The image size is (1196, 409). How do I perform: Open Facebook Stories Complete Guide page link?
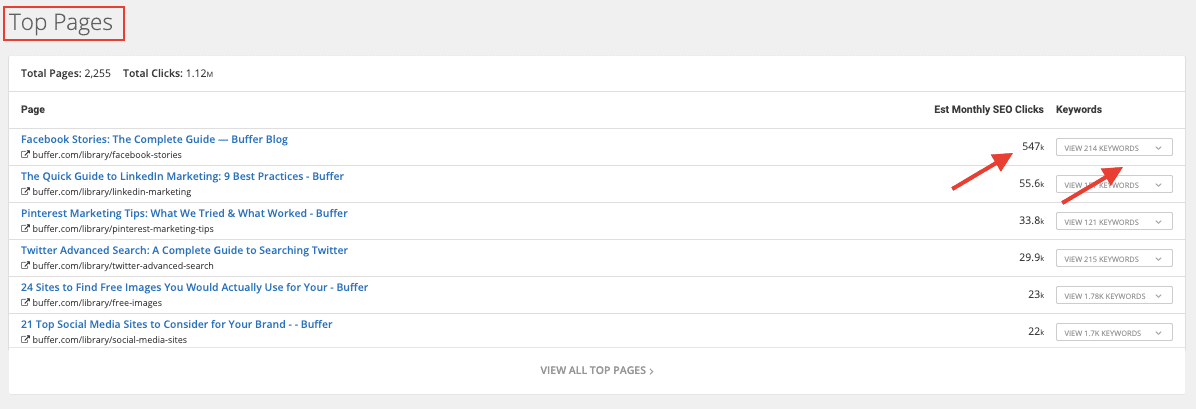coord(154,139)
